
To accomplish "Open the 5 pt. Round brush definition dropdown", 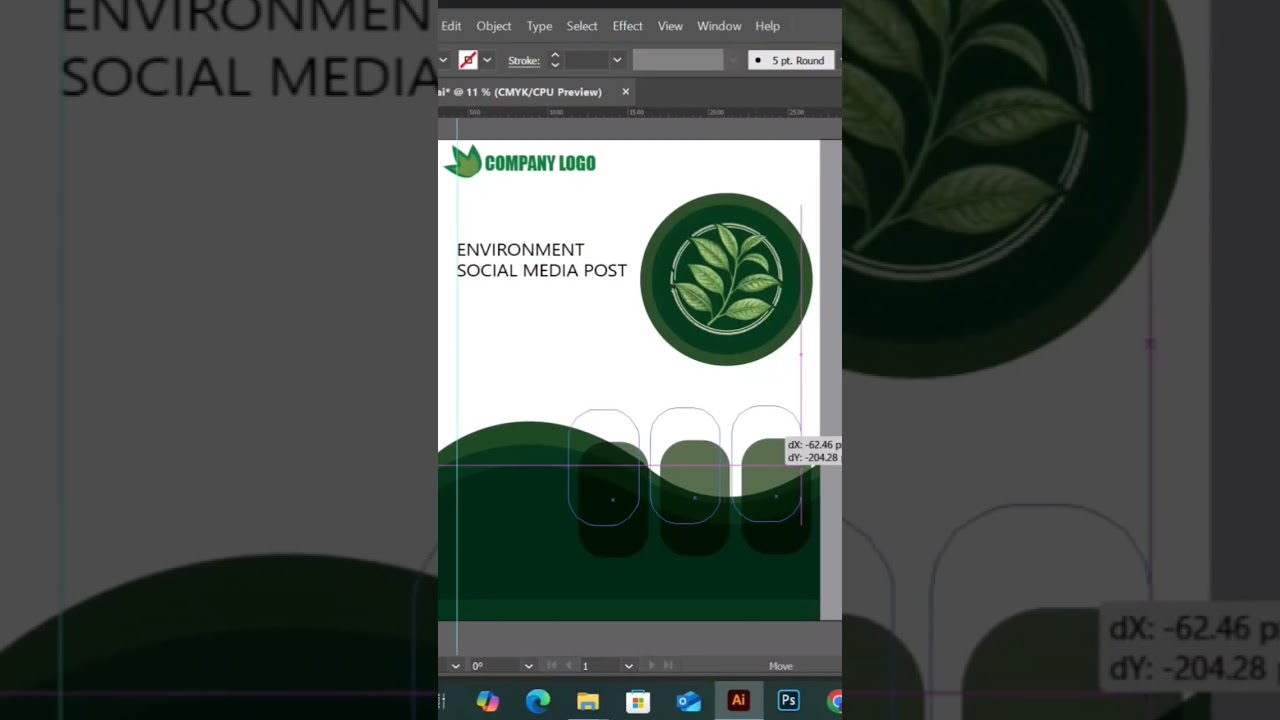I will tap(791, 60).
